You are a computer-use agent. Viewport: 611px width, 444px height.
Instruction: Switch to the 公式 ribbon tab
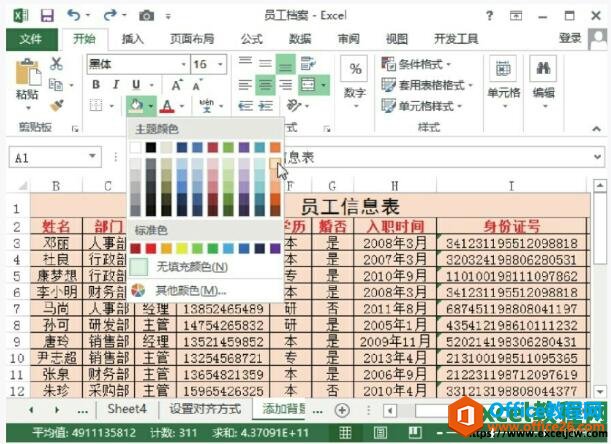251,39
